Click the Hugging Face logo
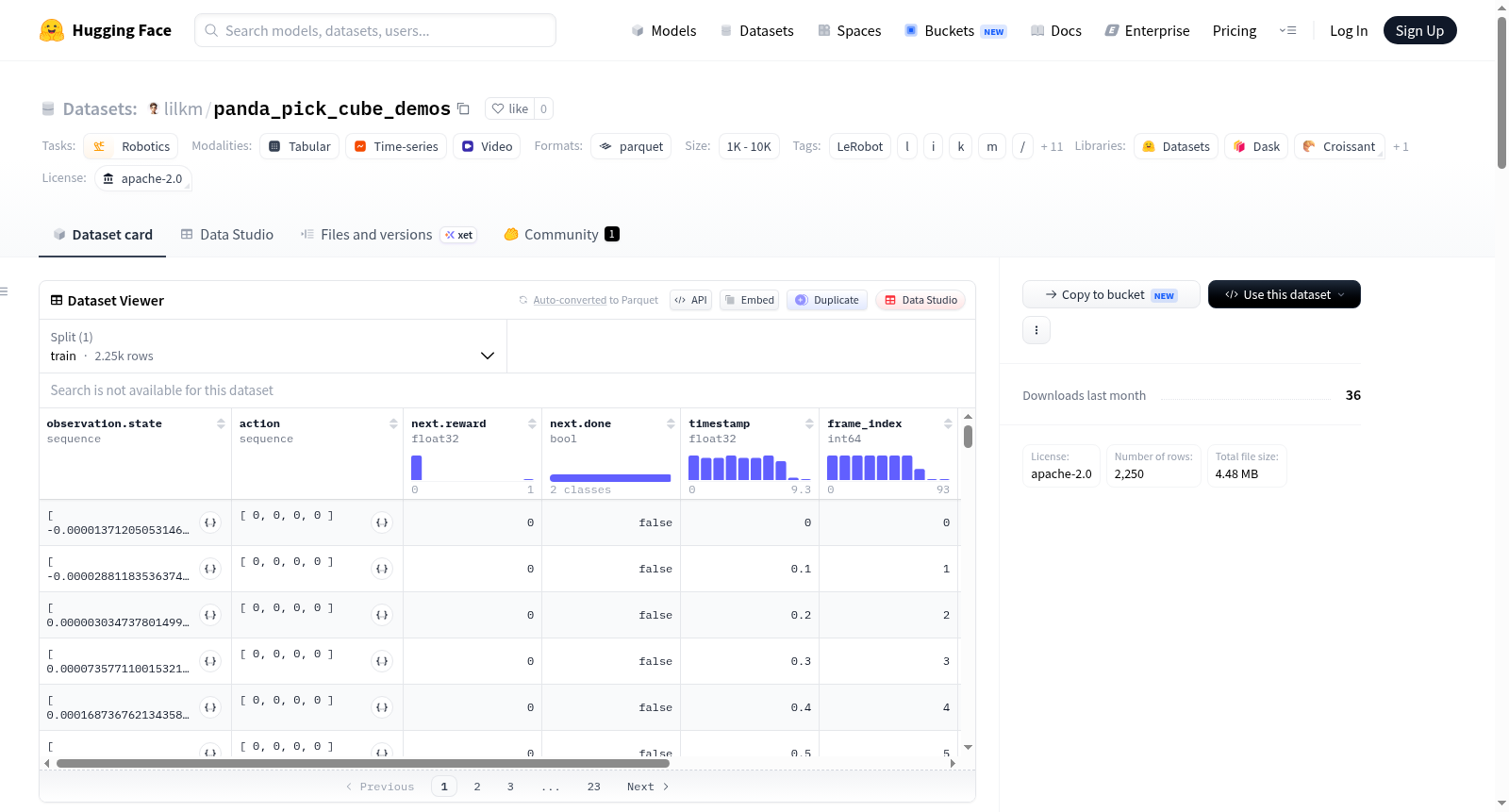1509x812 pixels. 52,30
